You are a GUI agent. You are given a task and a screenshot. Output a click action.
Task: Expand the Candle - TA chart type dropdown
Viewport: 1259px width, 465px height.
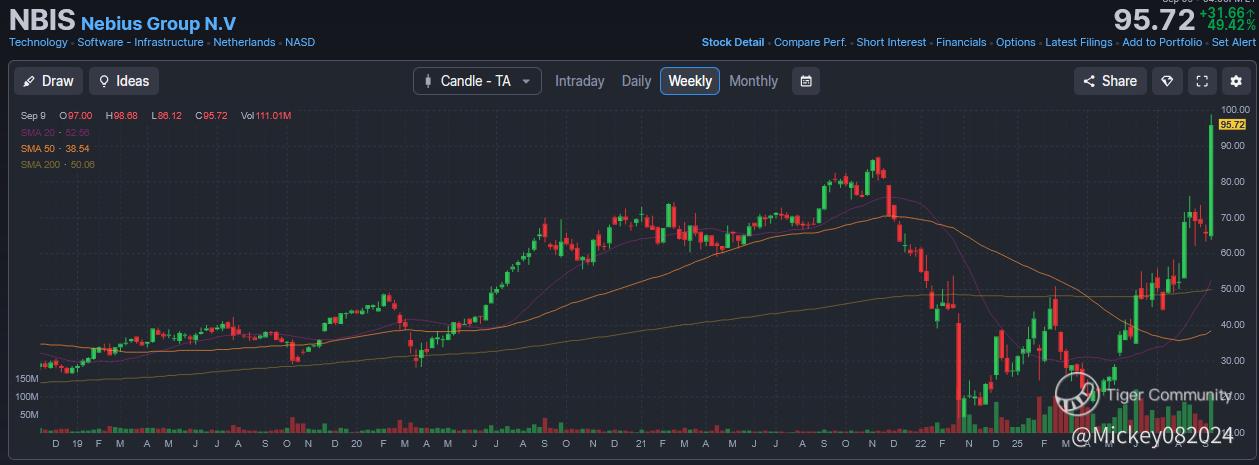(477, 81)
